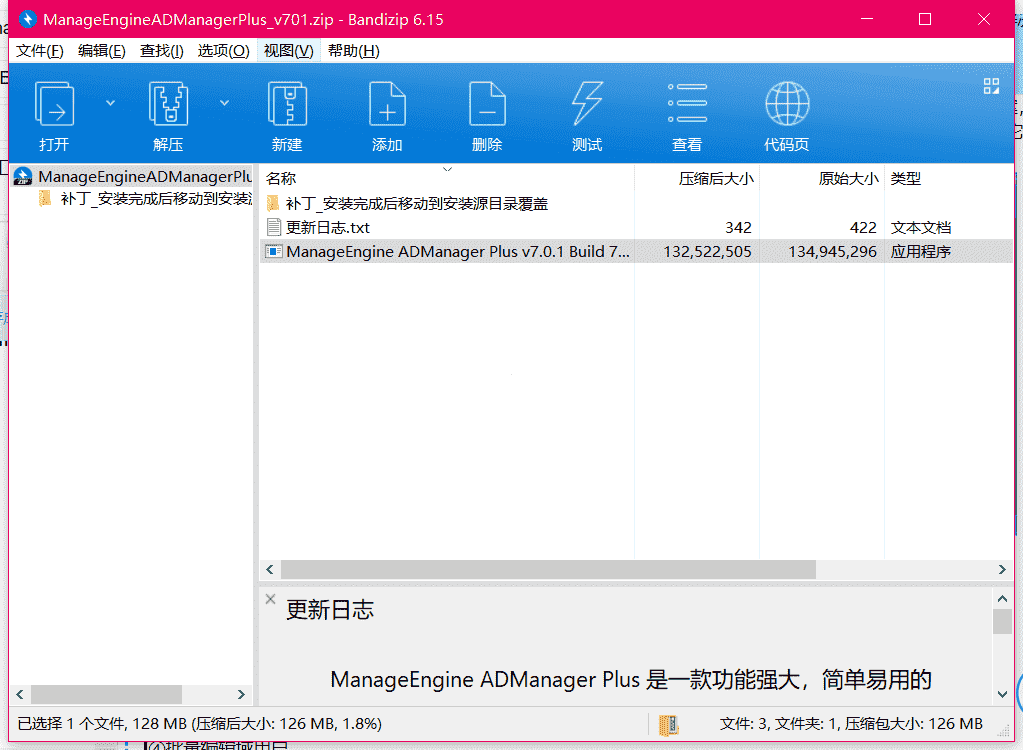Image resolution: width=1023 pixels, height=750 pixels.
Task: Open the 视图(V) menu
Action: pyautogui.click(x=288, y=51)
